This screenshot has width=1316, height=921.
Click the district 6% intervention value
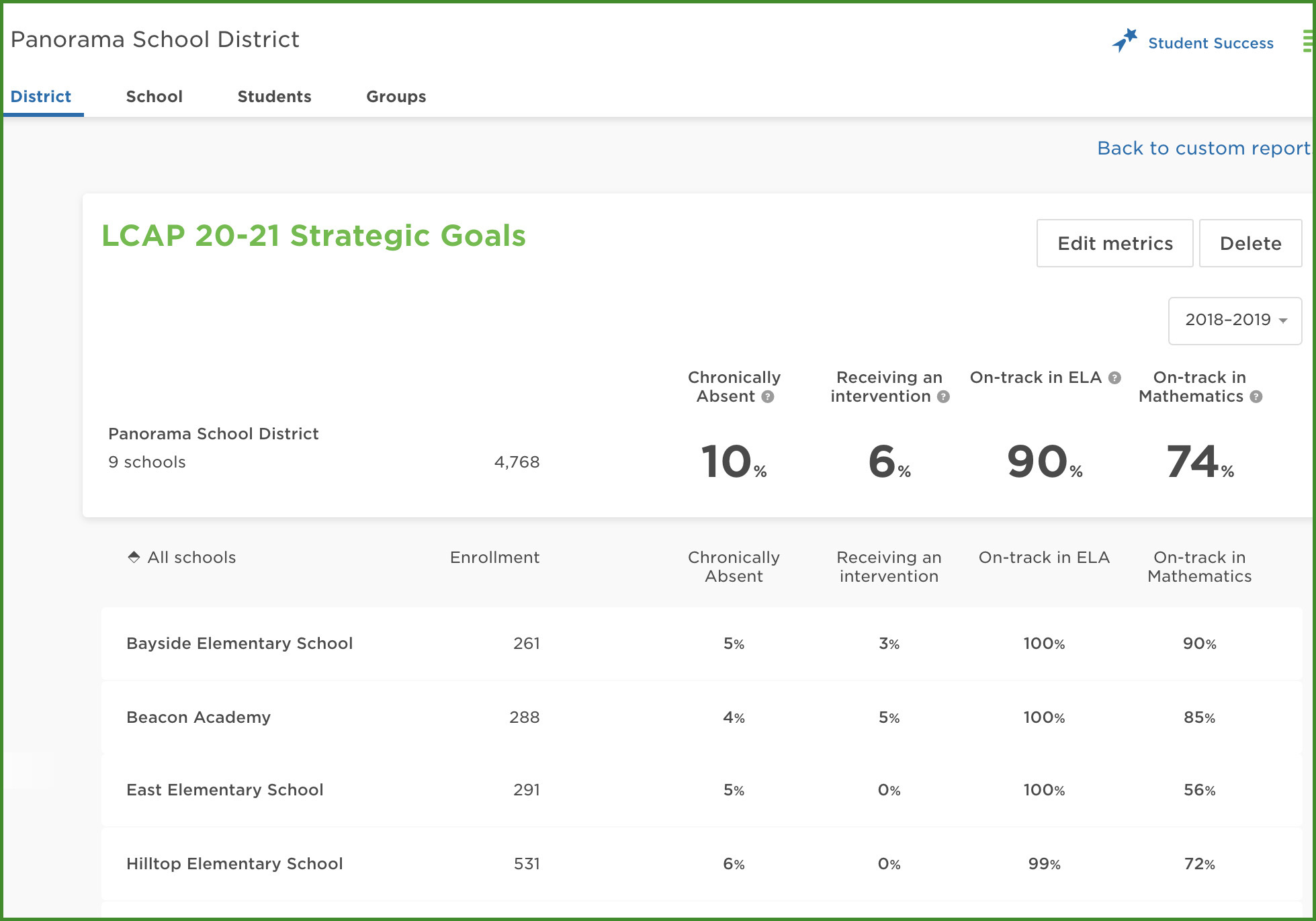click(889, 462)
